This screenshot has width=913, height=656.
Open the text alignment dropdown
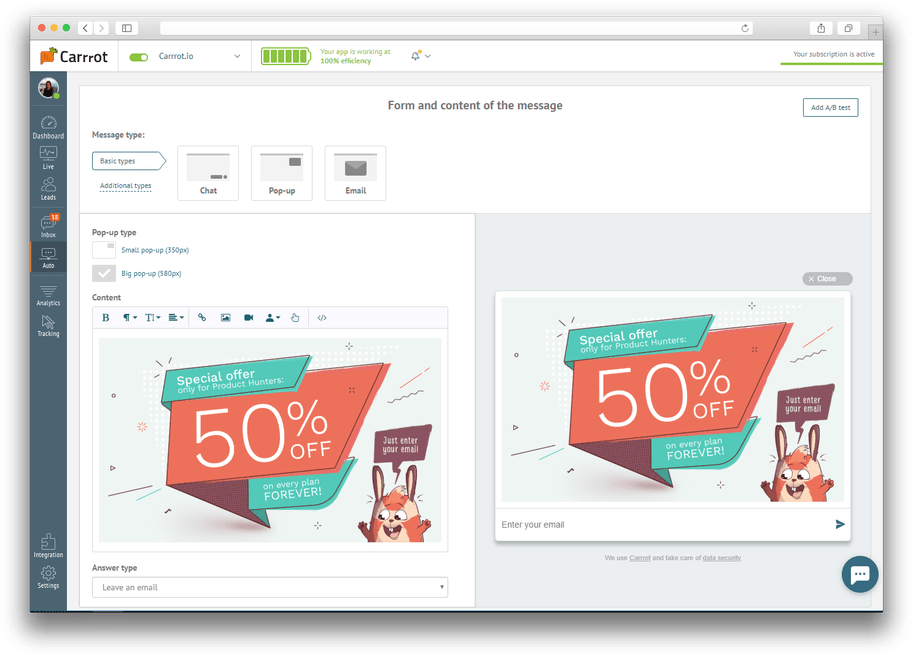[x=175, y=318]
